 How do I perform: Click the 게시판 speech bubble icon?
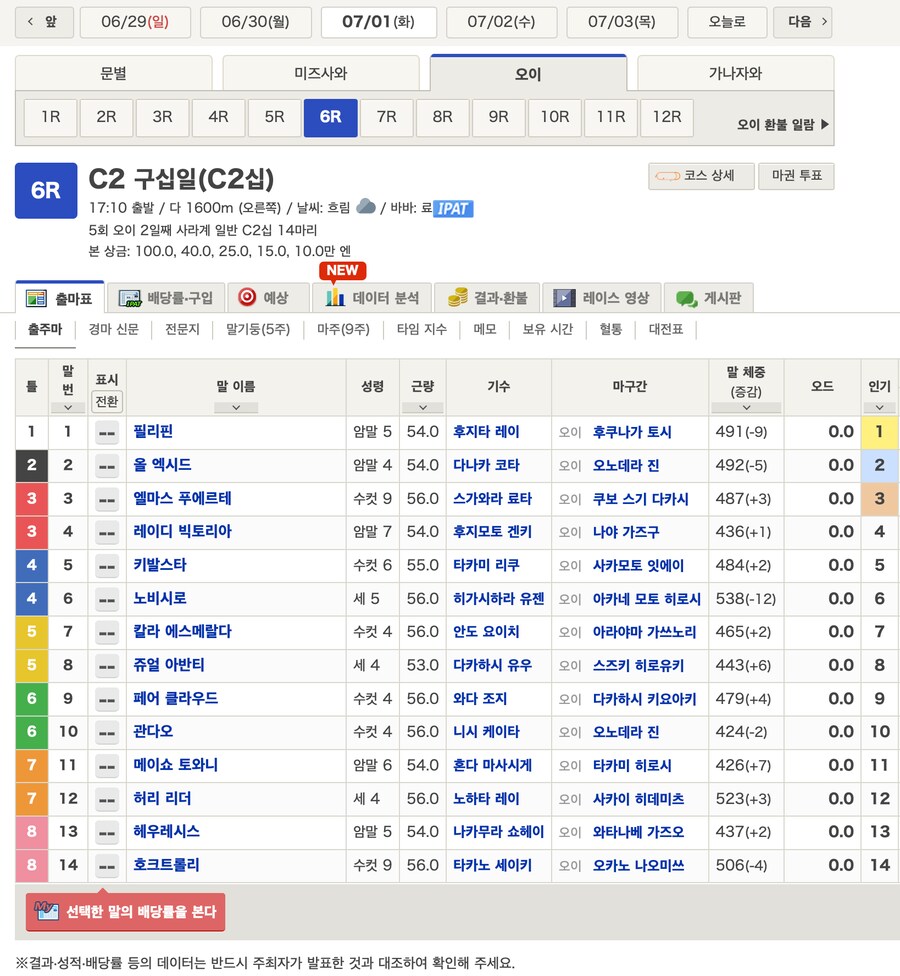(687, 299)
